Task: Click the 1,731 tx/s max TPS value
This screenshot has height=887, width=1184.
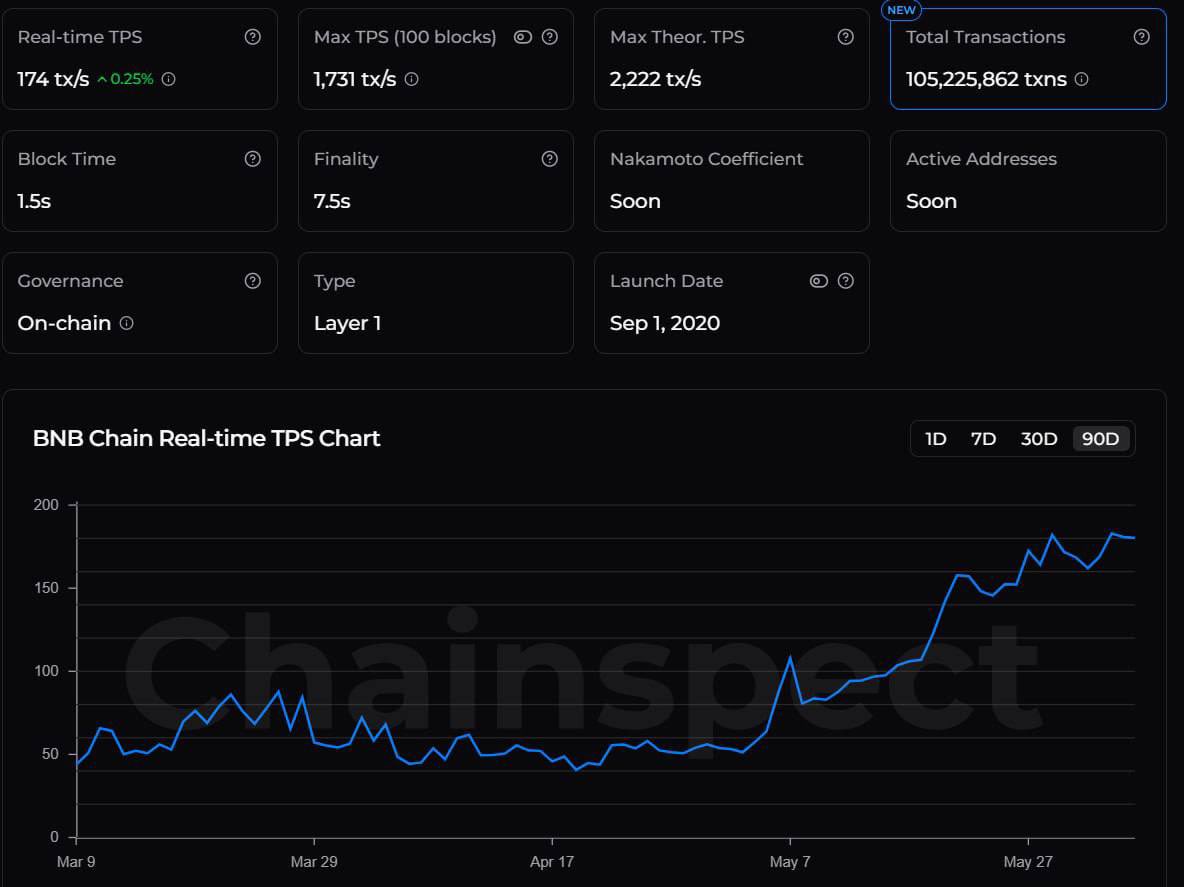Action: (x=355, y=79)
